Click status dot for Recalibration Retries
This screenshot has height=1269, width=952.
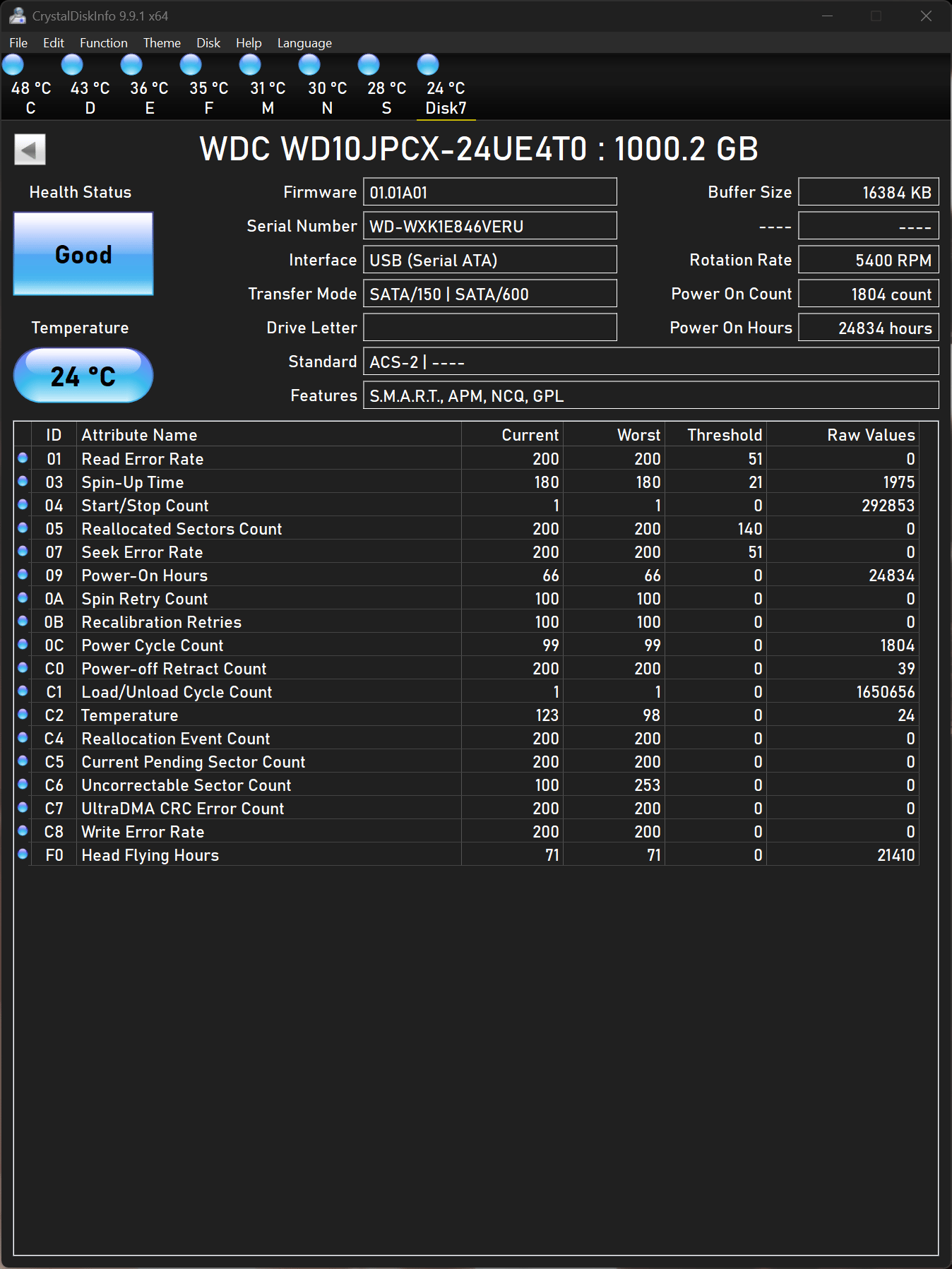23,621
